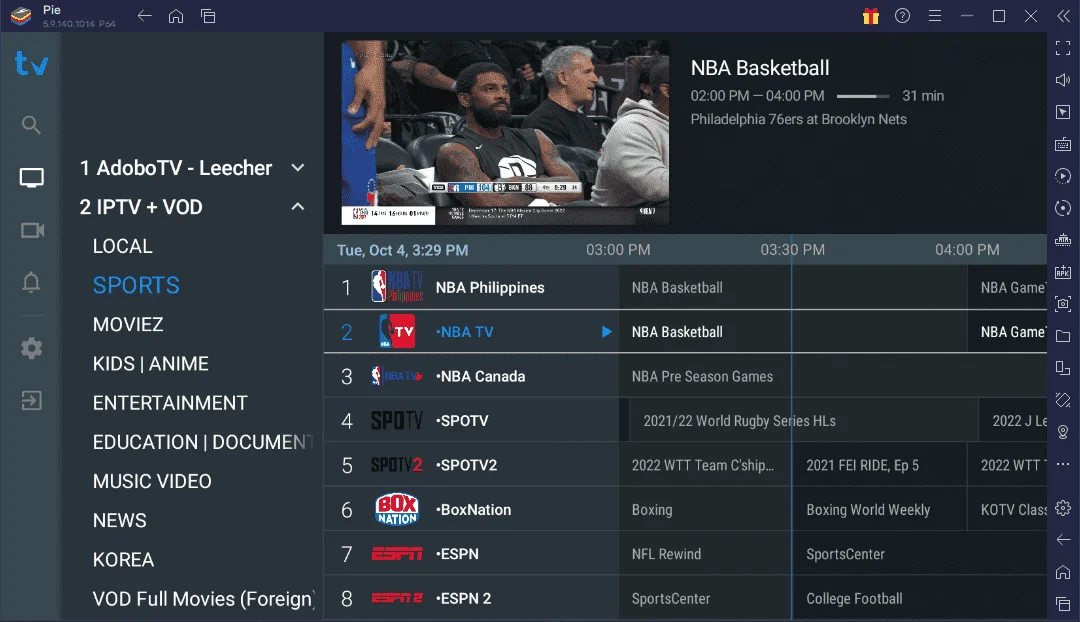Screen dimensions: 1080x622
Task: Click the exit/logout icon in left sidebar
Action: 31,400
